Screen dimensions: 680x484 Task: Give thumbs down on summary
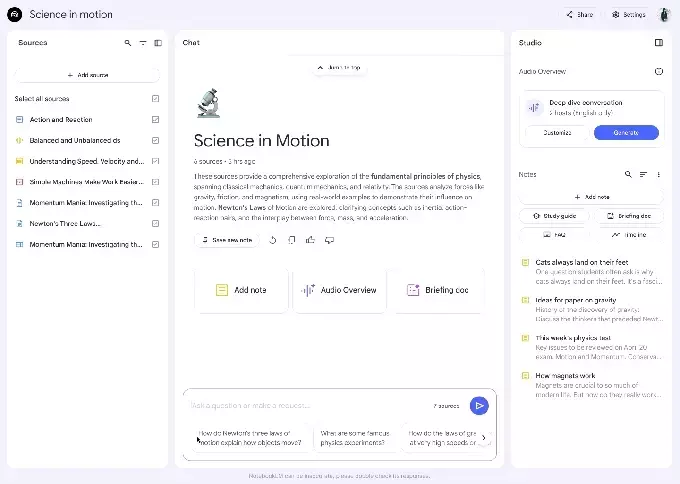pyautogui.click(x=329, y=240)
